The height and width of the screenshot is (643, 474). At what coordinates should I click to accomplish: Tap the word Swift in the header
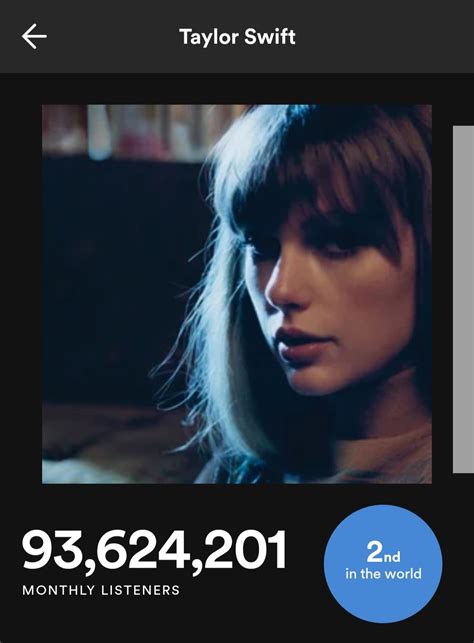point(270,36)
